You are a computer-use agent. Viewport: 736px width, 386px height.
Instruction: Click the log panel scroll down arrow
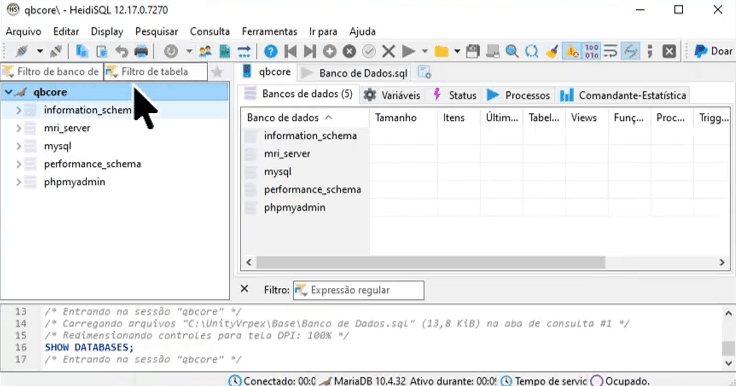(x=728, y=363)
